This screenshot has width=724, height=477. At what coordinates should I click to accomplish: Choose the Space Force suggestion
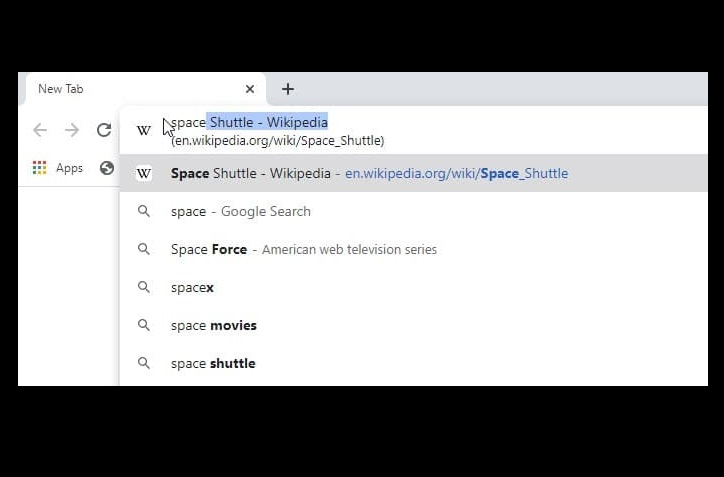coord(413,249)
